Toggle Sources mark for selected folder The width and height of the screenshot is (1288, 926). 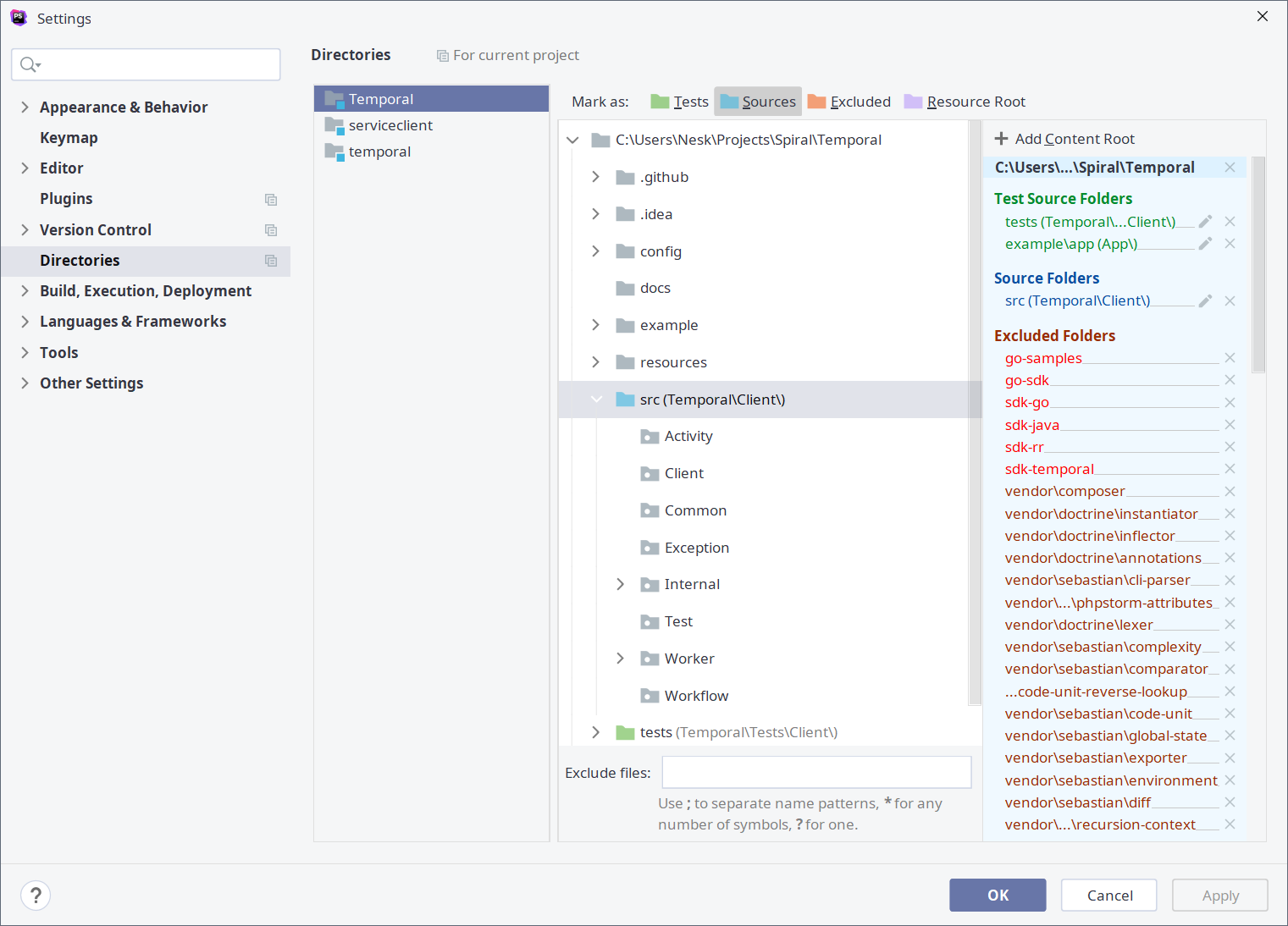pyautogui.click(x=758, y=102)
